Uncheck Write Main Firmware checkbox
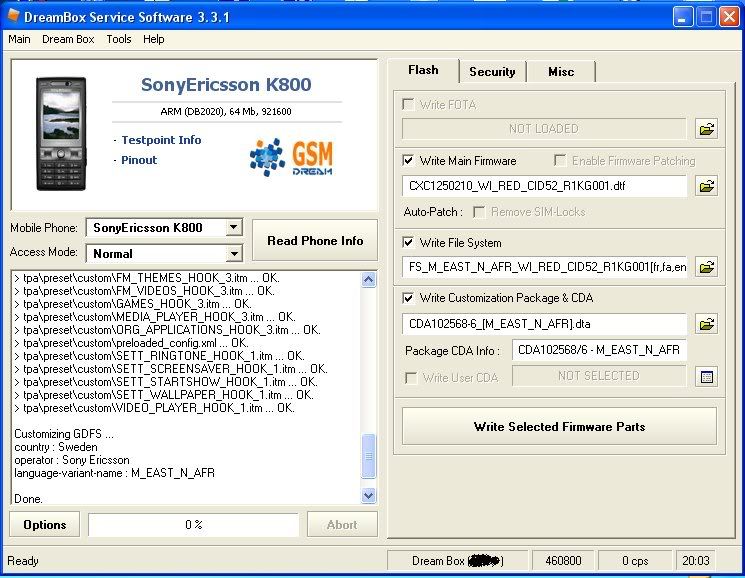Image resolution: width=745 pixels, height=578 pixels. pyautogui.click(x=408, y=161)
